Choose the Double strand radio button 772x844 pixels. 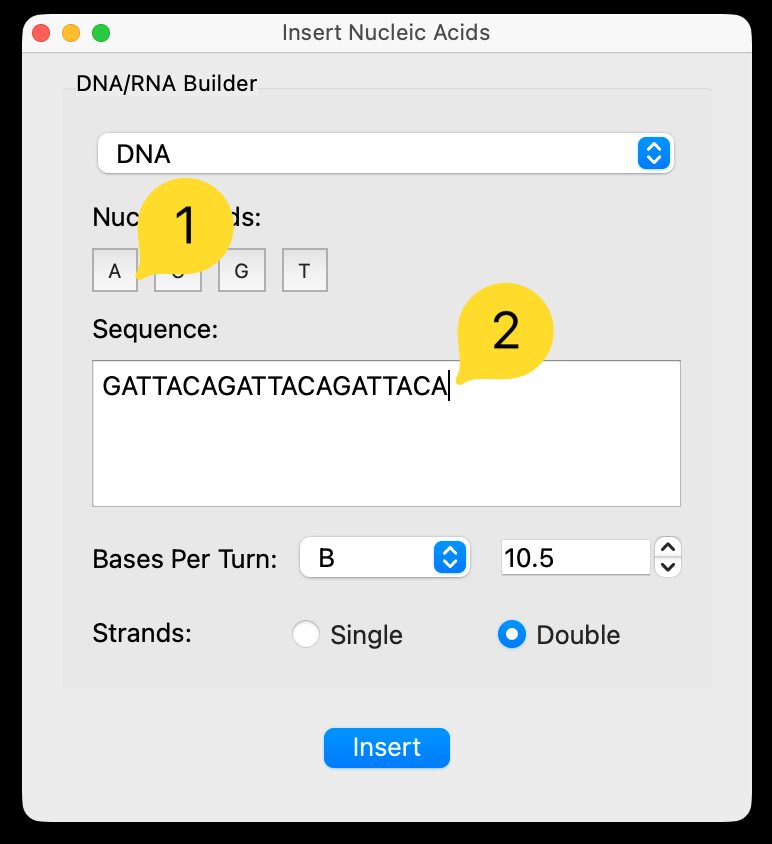tap(512, 635)
